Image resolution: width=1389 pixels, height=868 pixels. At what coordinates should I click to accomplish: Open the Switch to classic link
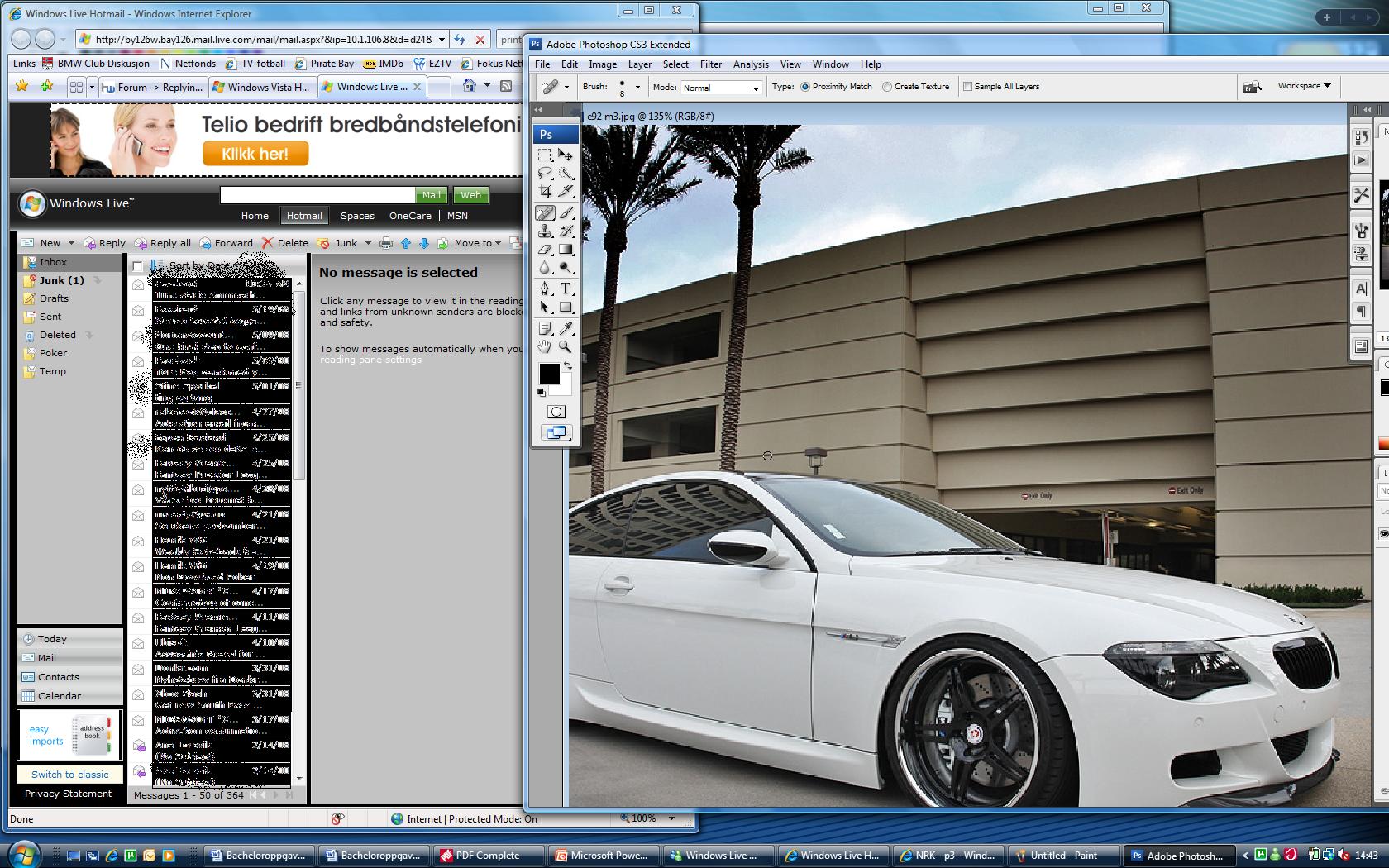pos(69,775)
